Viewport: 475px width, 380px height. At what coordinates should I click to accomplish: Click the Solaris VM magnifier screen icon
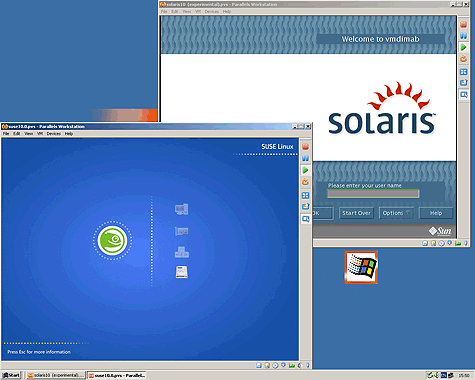tap(463, 95)
